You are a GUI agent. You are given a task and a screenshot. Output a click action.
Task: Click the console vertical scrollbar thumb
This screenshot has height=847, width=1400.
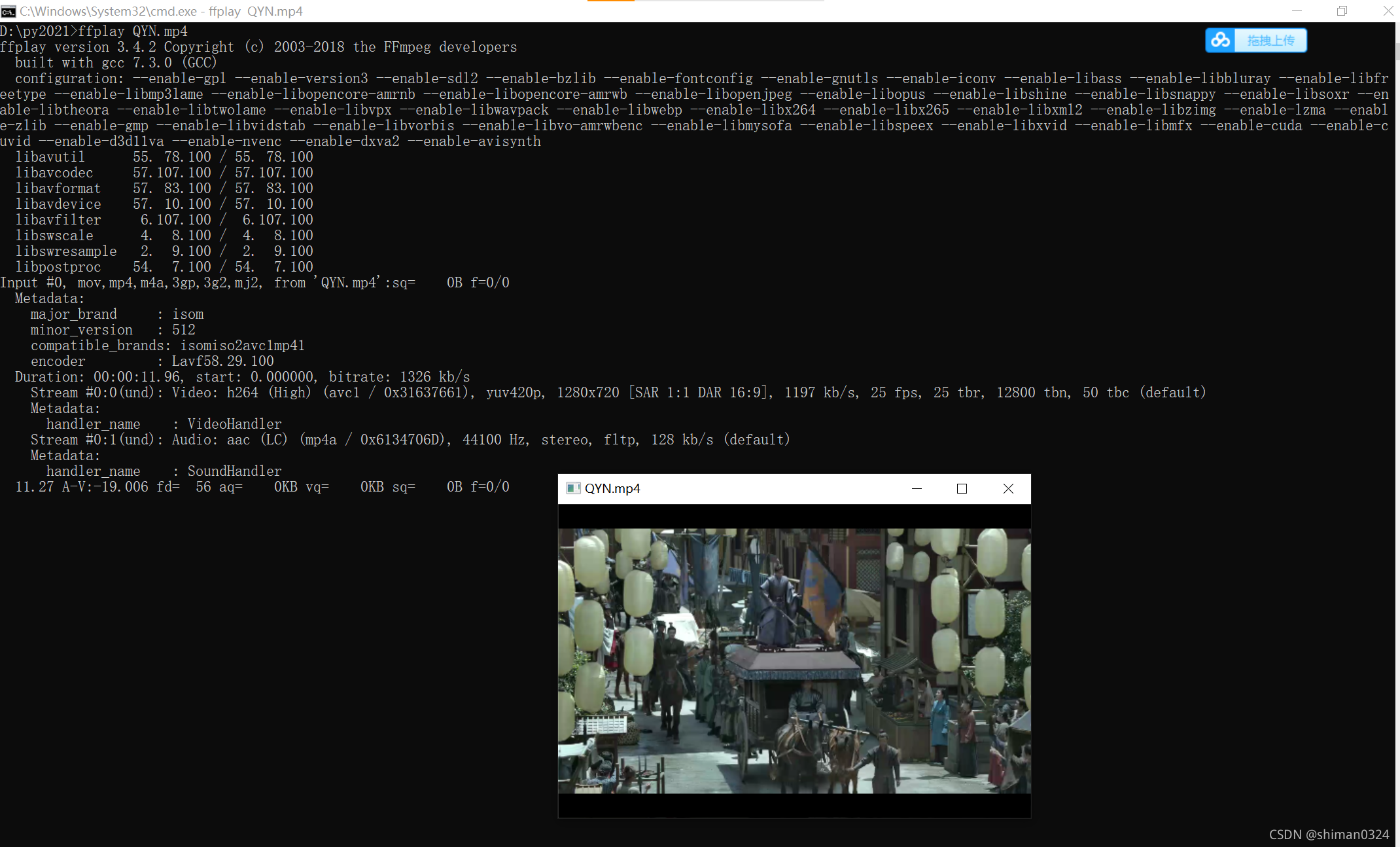[1397, 52]
